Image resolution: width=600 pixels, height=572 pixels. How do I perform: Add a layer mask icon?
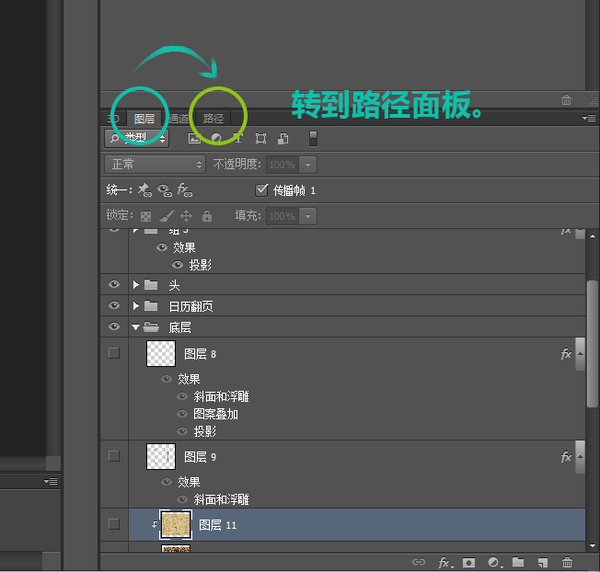click(469, 562)
